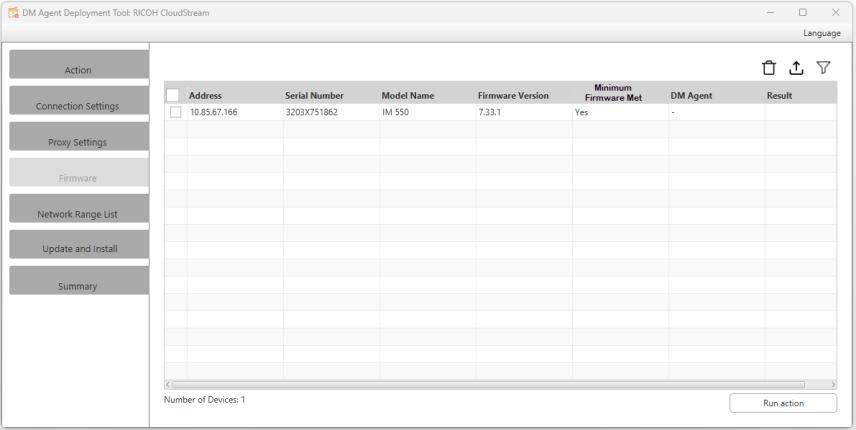This screenshot has width=856, height=430.
Task: Click the scrollbar right arrow
Action: (x=833, y=384)
